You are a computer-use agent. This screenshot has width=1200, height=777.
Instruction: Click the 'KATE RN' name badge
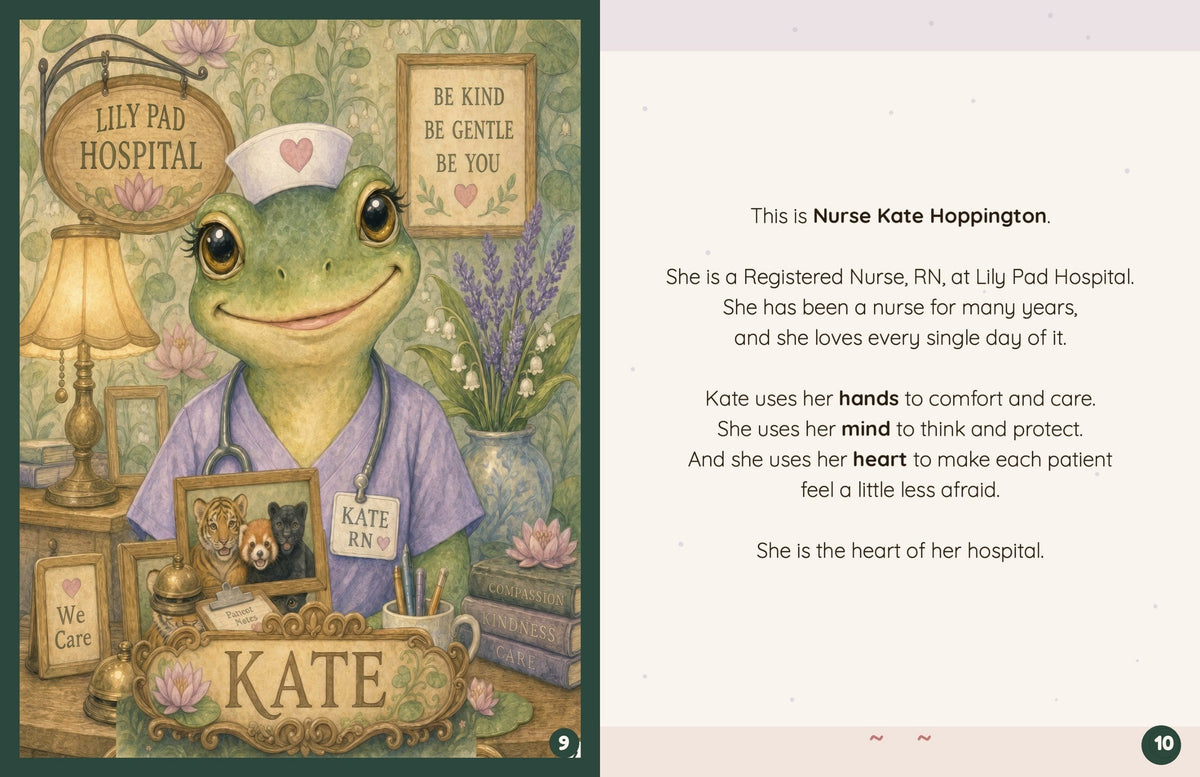[x=364, y=526]
